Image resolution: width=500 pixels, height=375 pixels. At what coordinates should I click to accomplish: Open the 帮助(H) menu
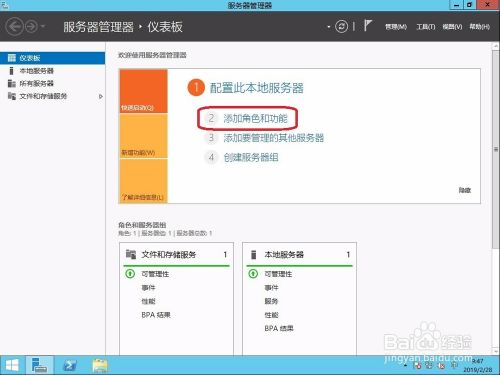click(480, 27)
